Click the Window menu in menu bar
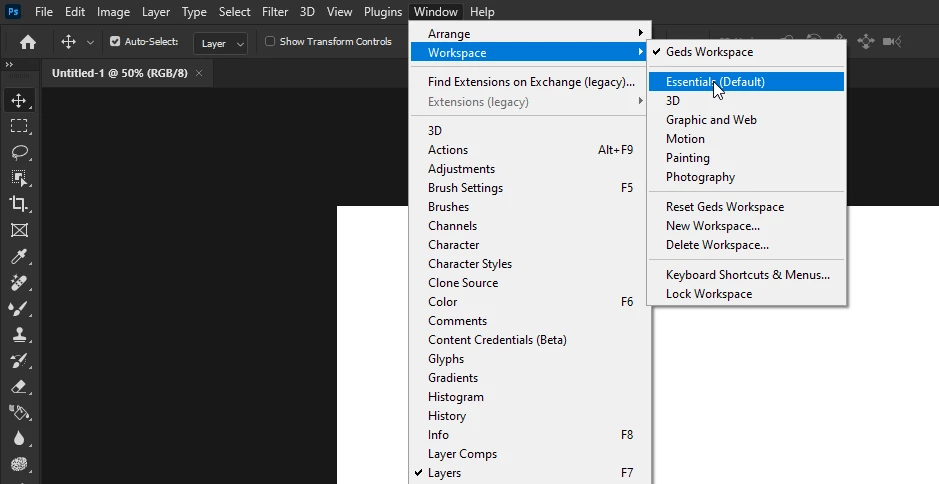The image size is (939, 484). [x=436, y=12]
